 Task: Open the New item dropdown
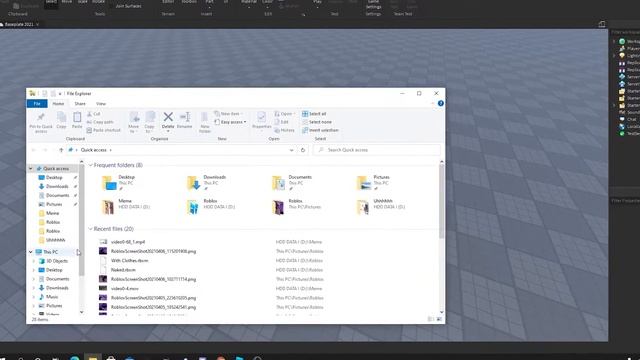(x=229, y=114)
